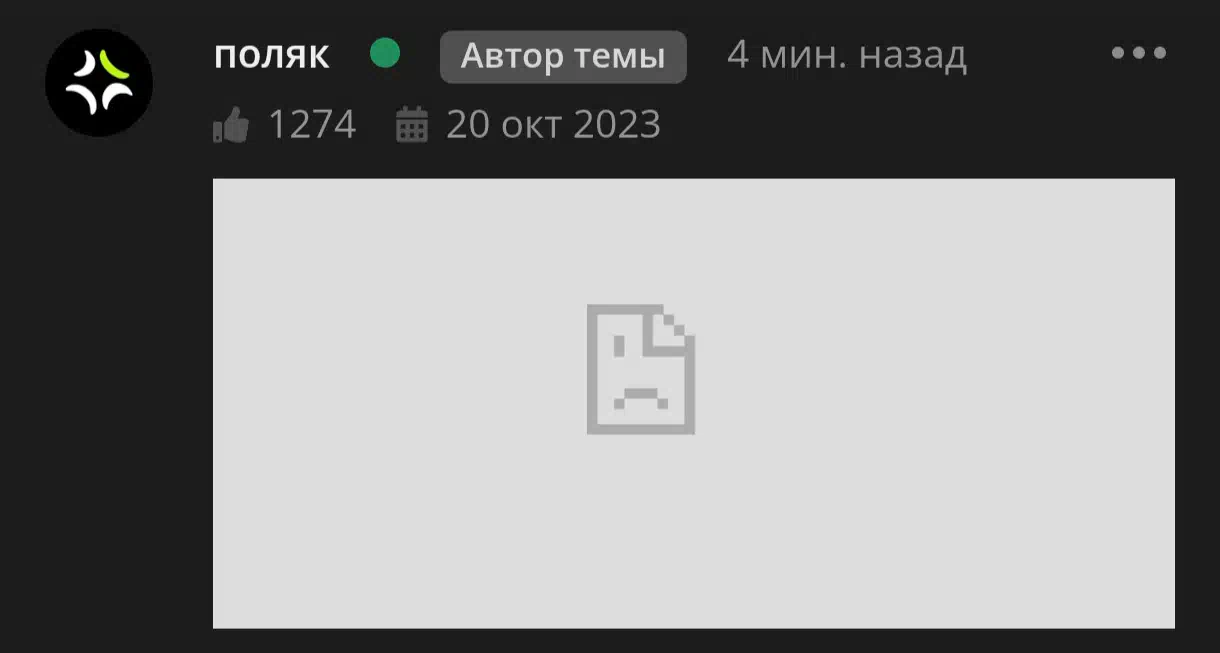Click the sad mouth on the broken image icon
Screen dimensions: 1220x653
pyautogui.click(x=641, y=399)
